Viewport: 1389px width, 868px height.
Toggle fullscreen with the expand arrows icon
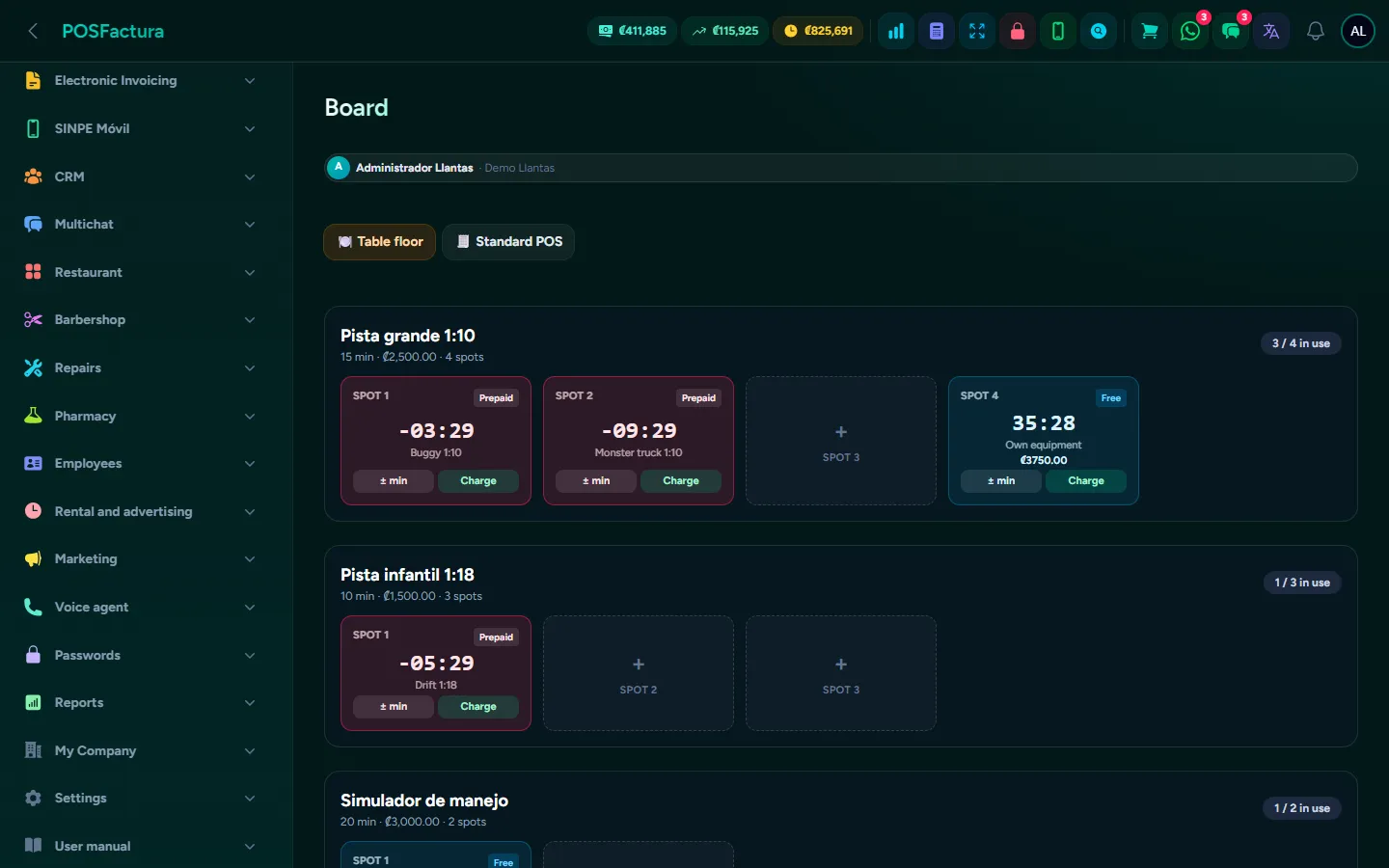point(977,31)
